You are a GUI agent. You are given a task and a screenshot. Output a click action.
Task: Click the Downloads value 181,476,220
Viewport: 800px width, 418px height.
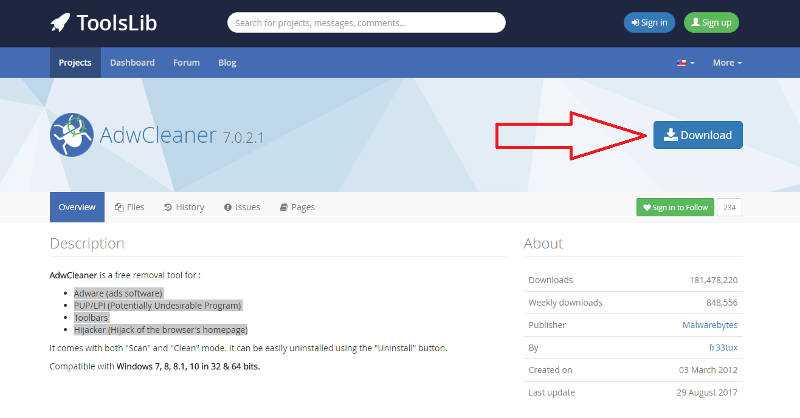point(714,280)
